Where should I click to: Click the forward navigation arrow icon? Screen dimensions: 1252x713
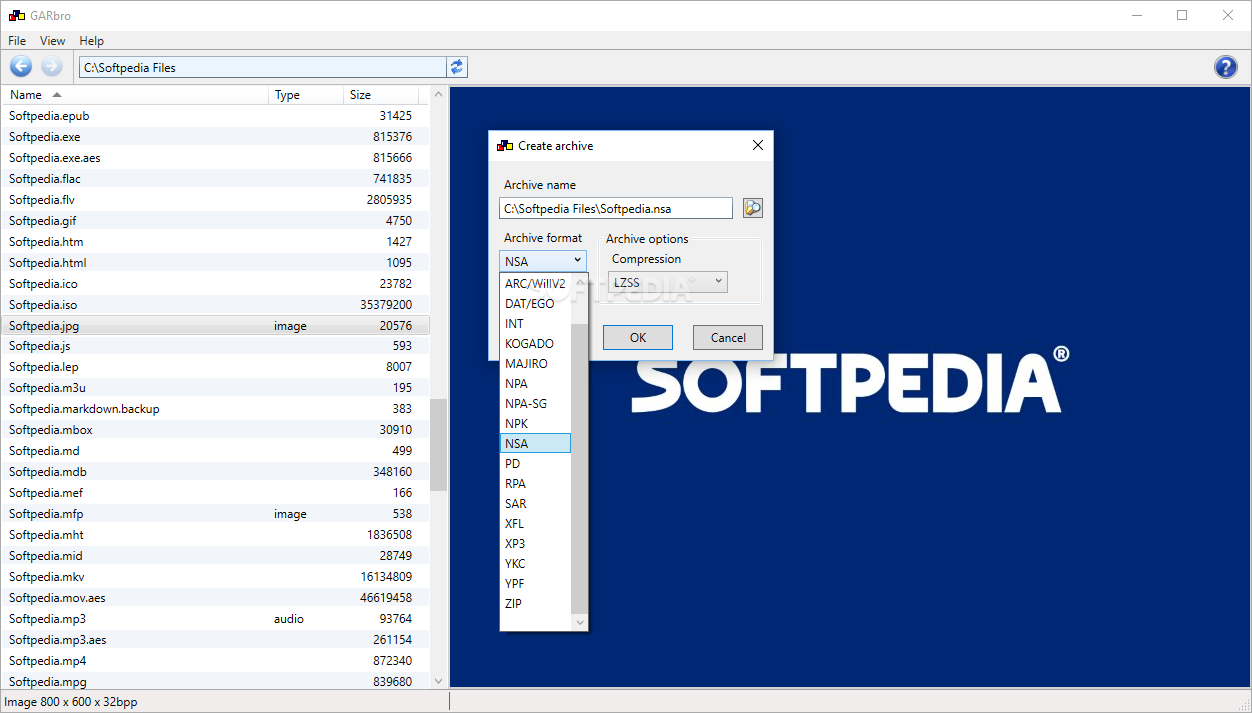pos(51,67)
